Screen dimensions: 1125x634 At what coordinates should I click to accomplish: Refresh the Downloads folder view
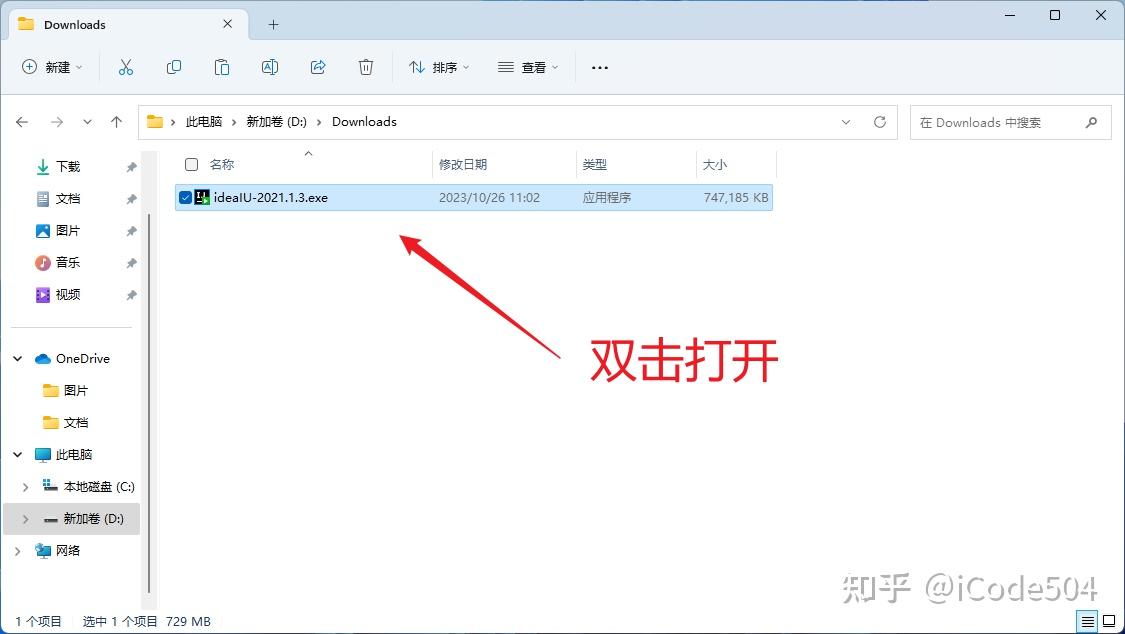coord(879,122)
